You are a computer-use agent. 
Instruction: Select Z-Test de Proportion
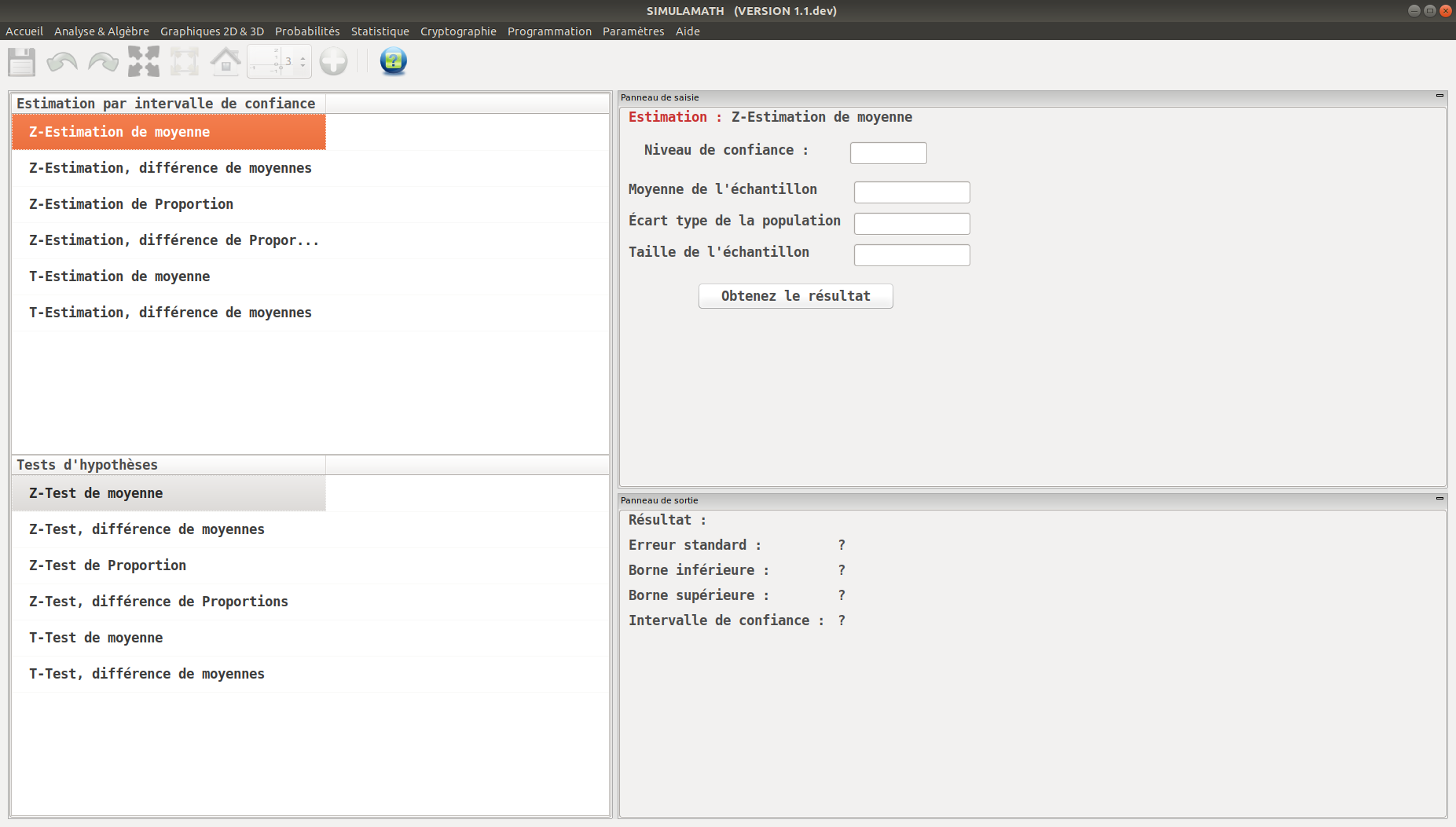pos(169,565)
